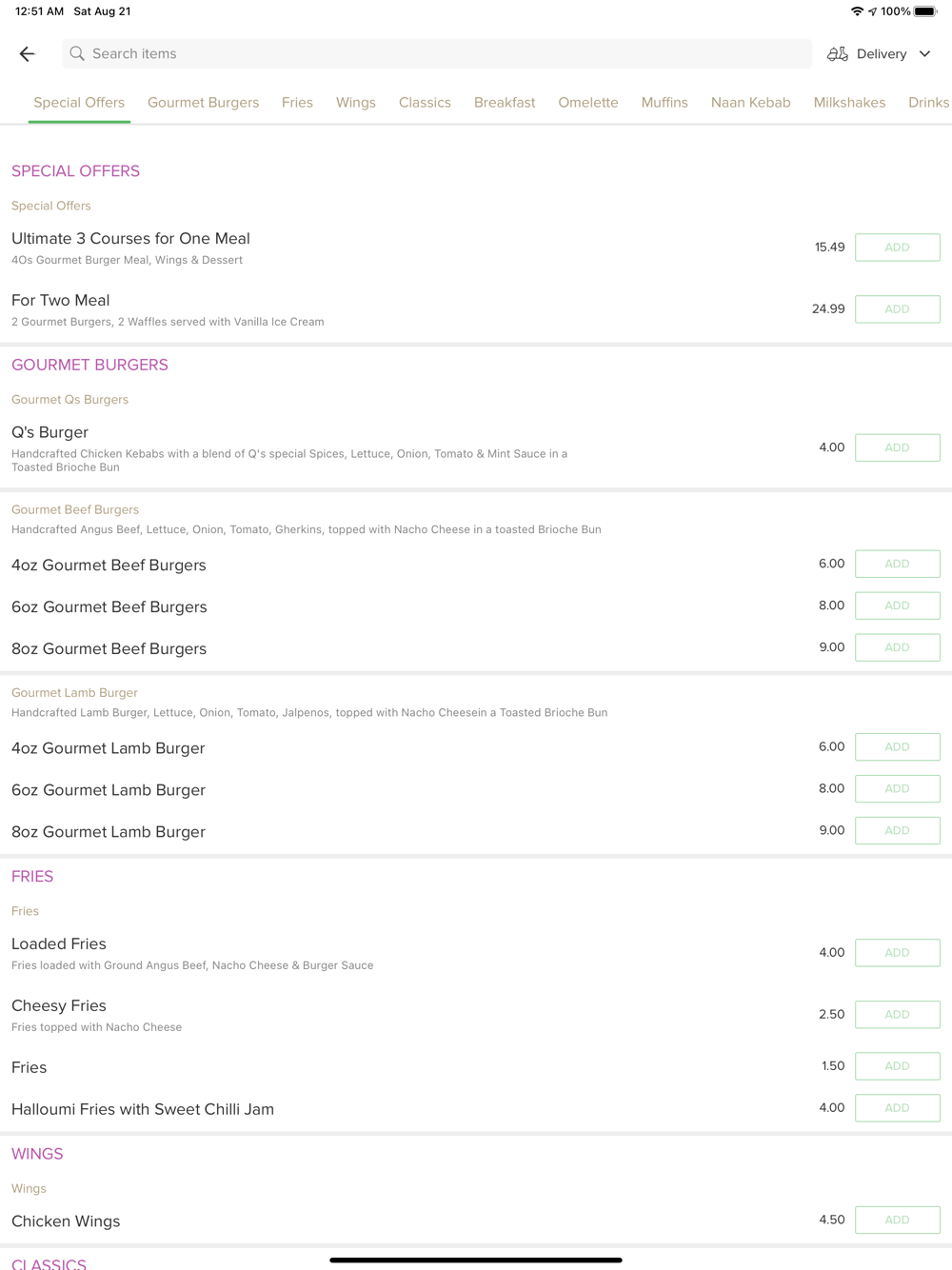Add Ultimate 3 Courses for One Meal

click(897, 248)
